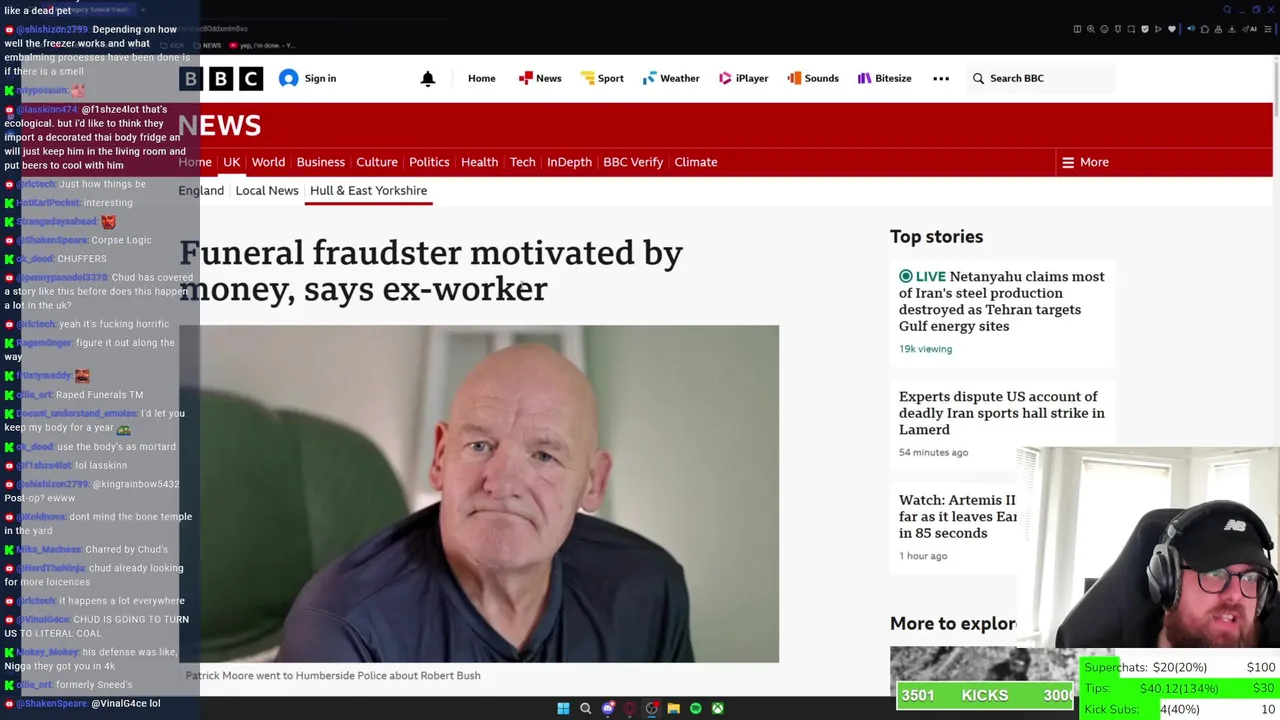Expand the More news sections menu
Viewport: 1280px width, 720px height.
click(x=1085, y=162)
